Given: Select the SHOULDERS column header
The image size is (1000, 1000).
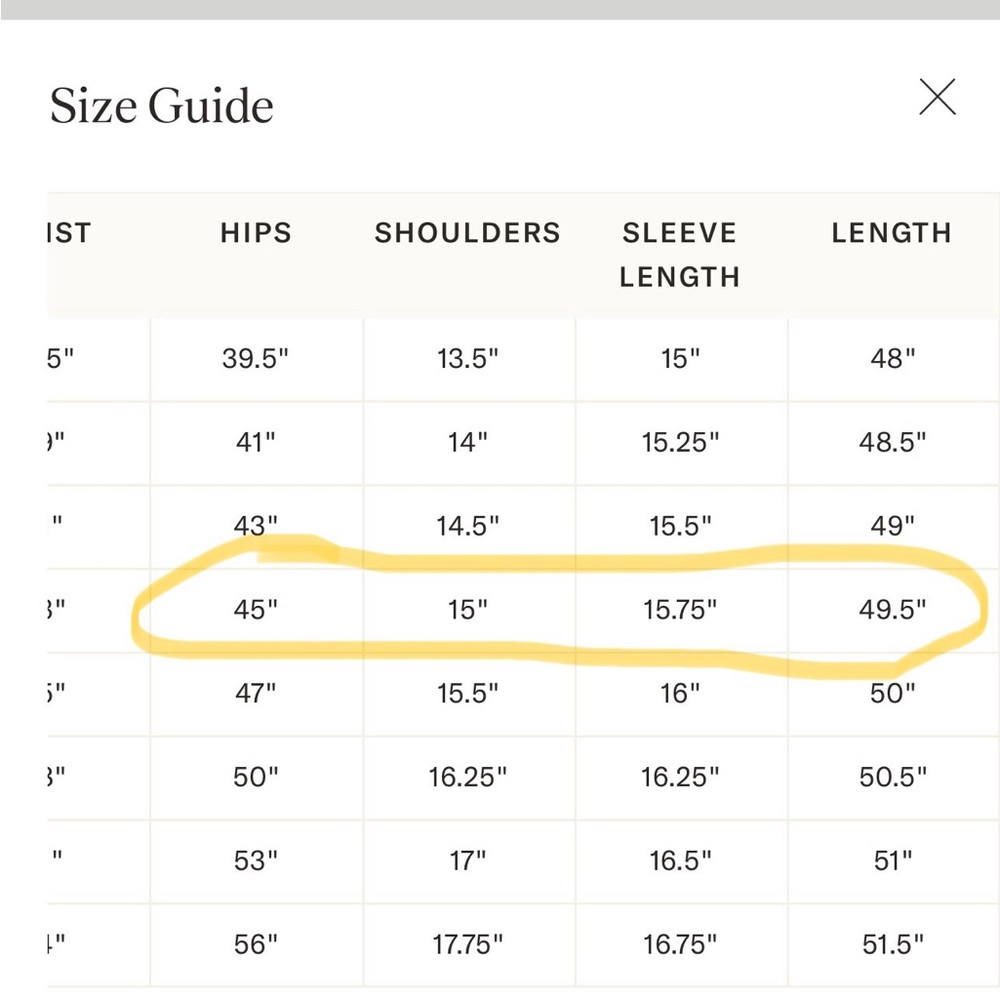Looking at the screenshot, I should (467, 233).
